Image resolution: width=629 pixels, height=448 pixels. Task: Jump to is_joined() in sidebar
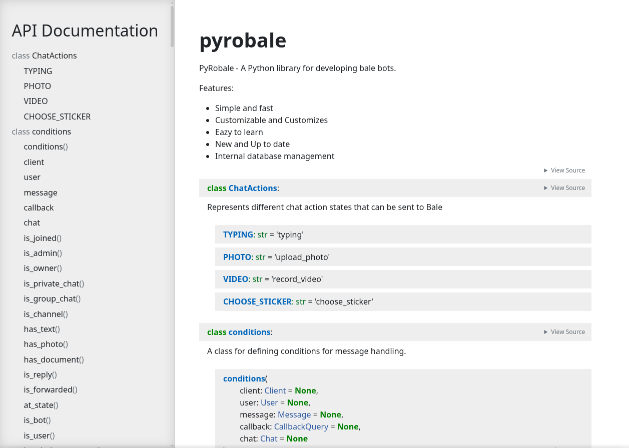click(x=43, y=238)
